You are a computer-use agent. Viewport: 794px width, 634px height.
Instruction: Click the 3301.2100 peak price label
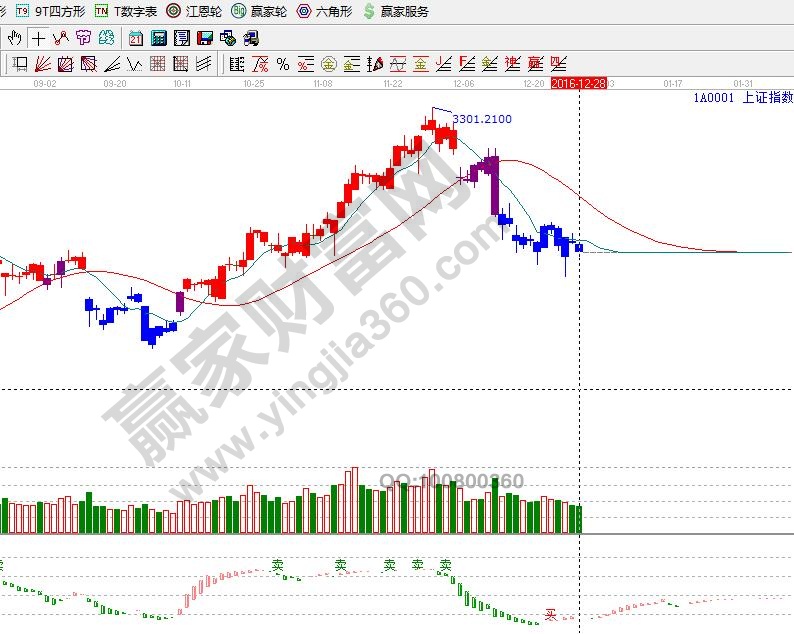click(x=482, y=119)
